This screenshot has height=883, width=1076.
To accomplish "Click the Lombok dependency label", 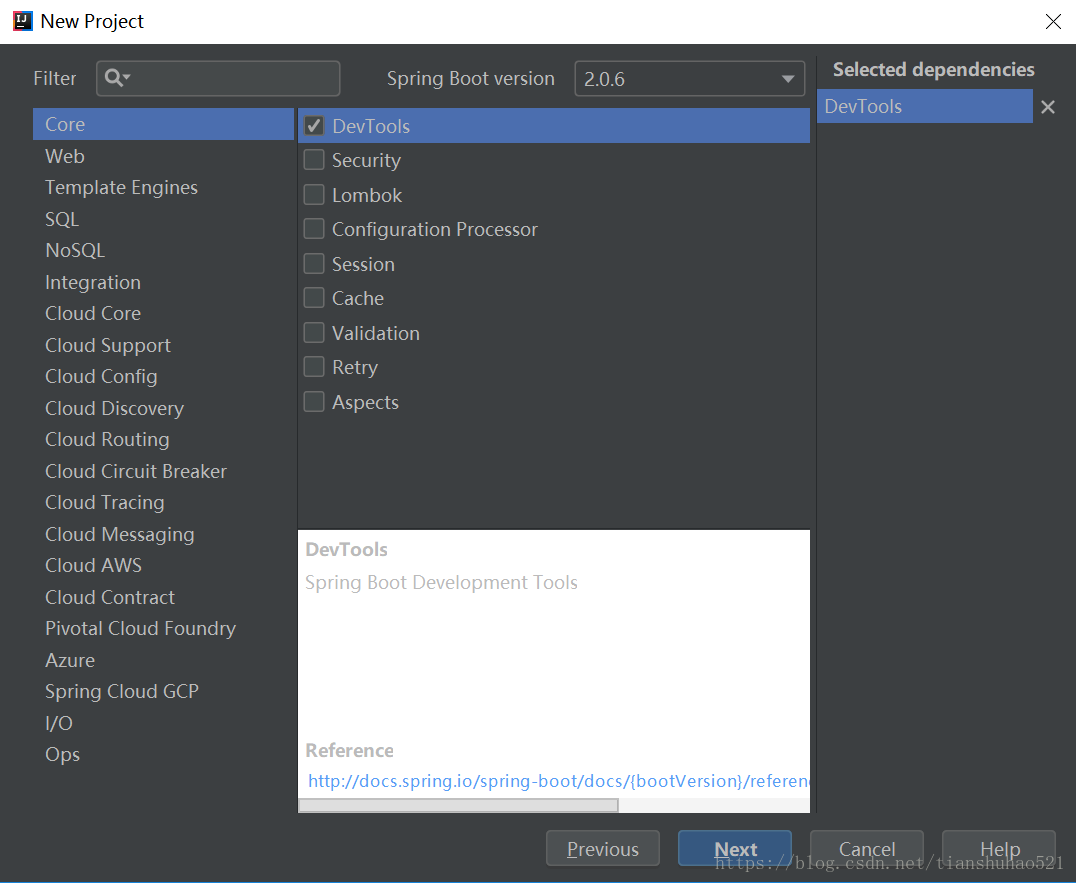I will [x=367, y=196].
